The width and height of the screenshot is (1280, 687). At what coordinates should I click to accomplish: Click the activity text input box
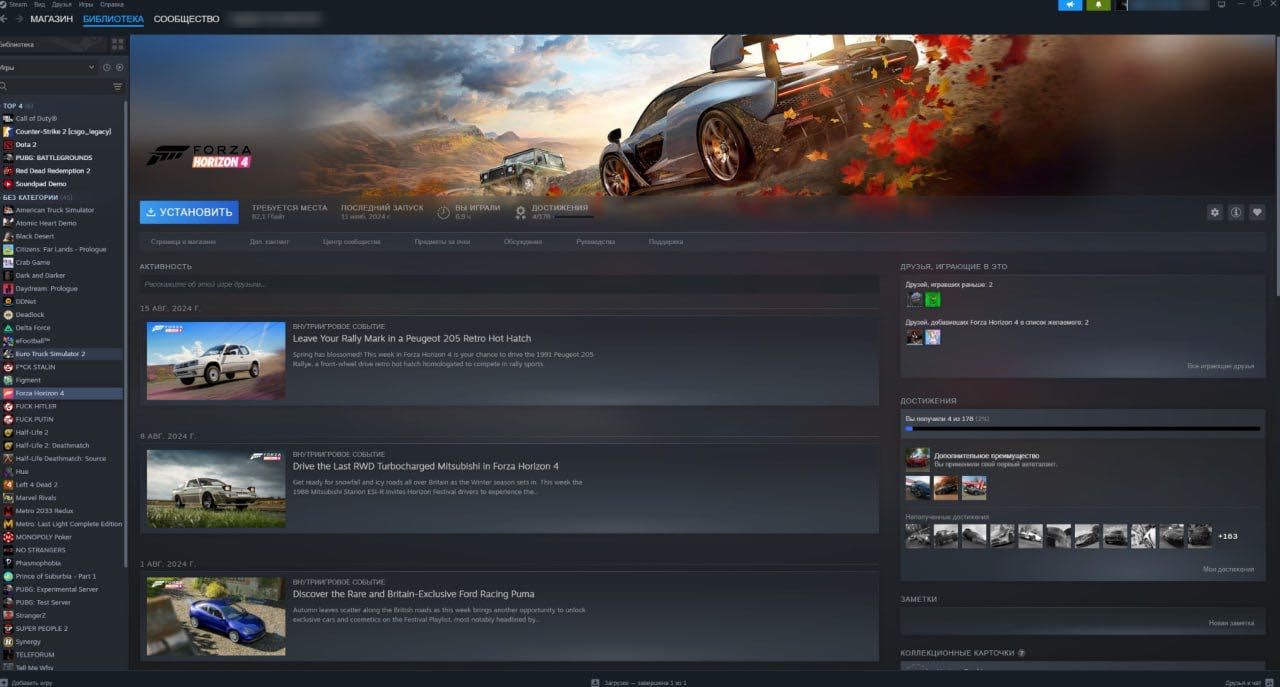(x=509, y=285)
